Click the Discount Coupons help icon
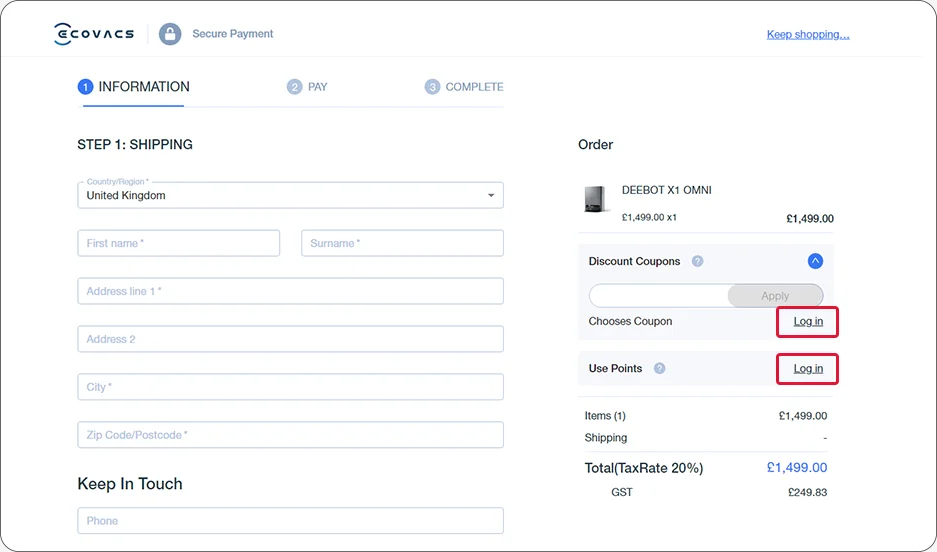The image size is (937, 552). [x=697, y=261]
